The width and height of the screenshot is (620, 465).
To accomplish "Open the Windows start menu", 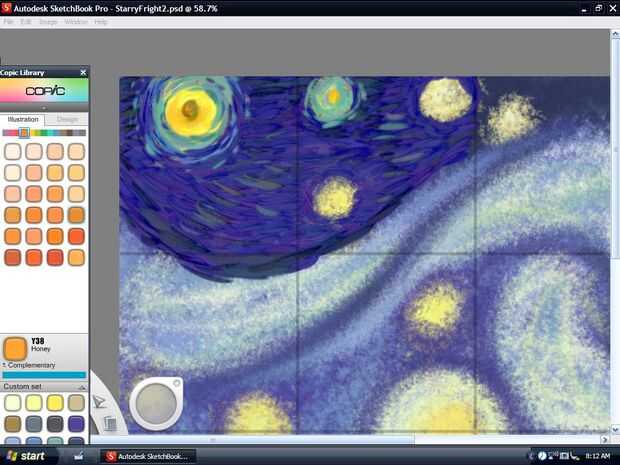I will [26, 456].
